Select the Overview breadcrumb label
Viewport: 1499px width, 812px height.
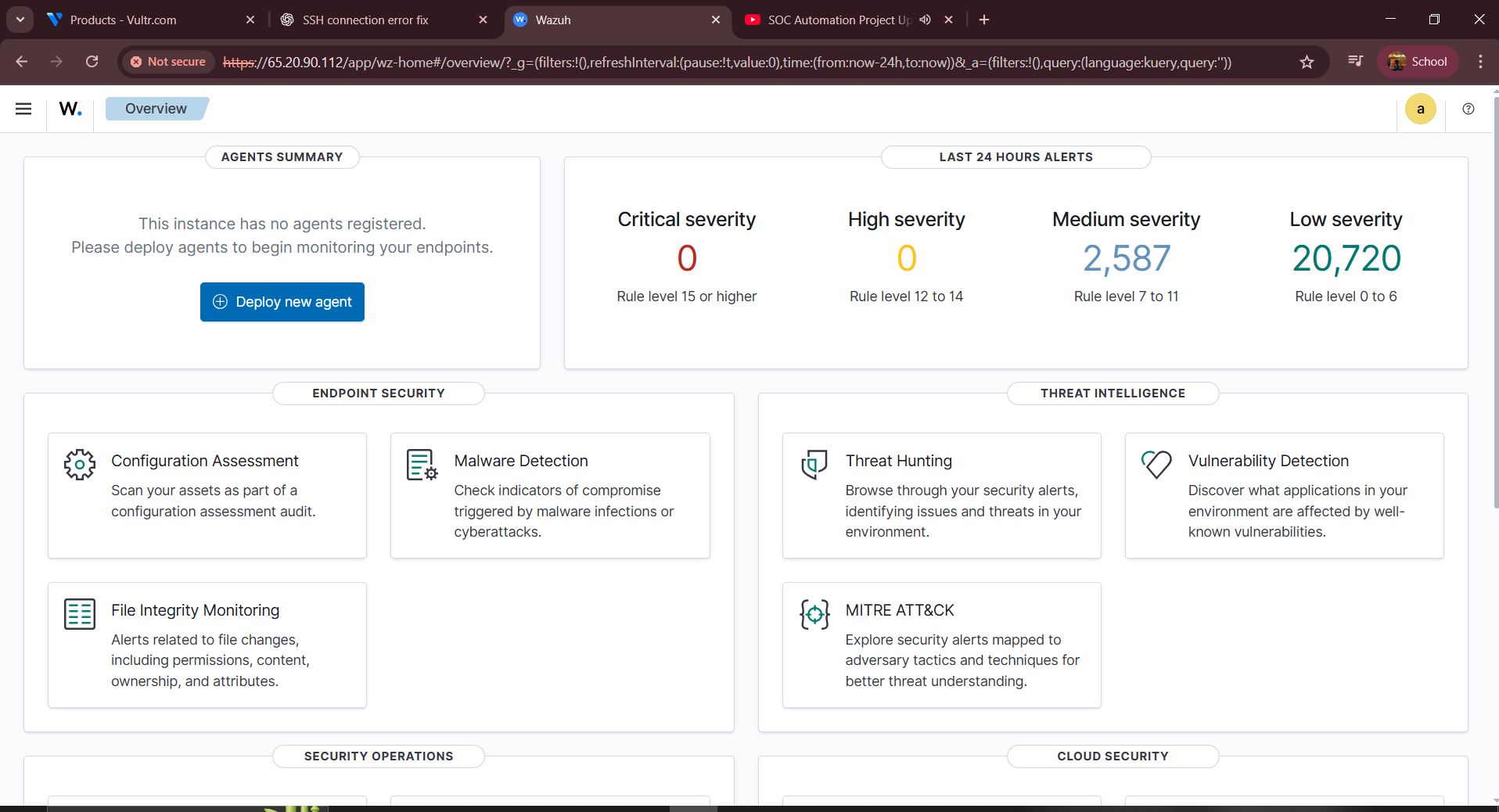[154, 109]
